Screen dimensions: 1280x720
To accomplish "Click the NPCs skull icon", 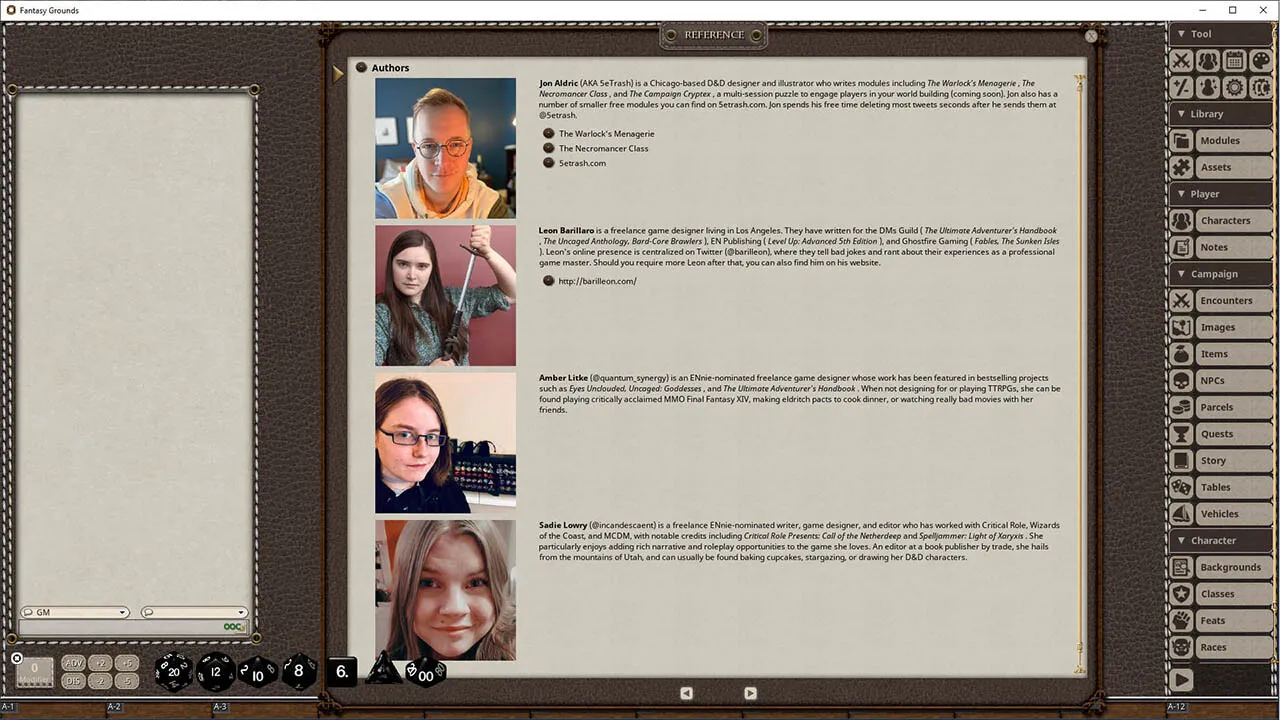I will [1182, 381].
